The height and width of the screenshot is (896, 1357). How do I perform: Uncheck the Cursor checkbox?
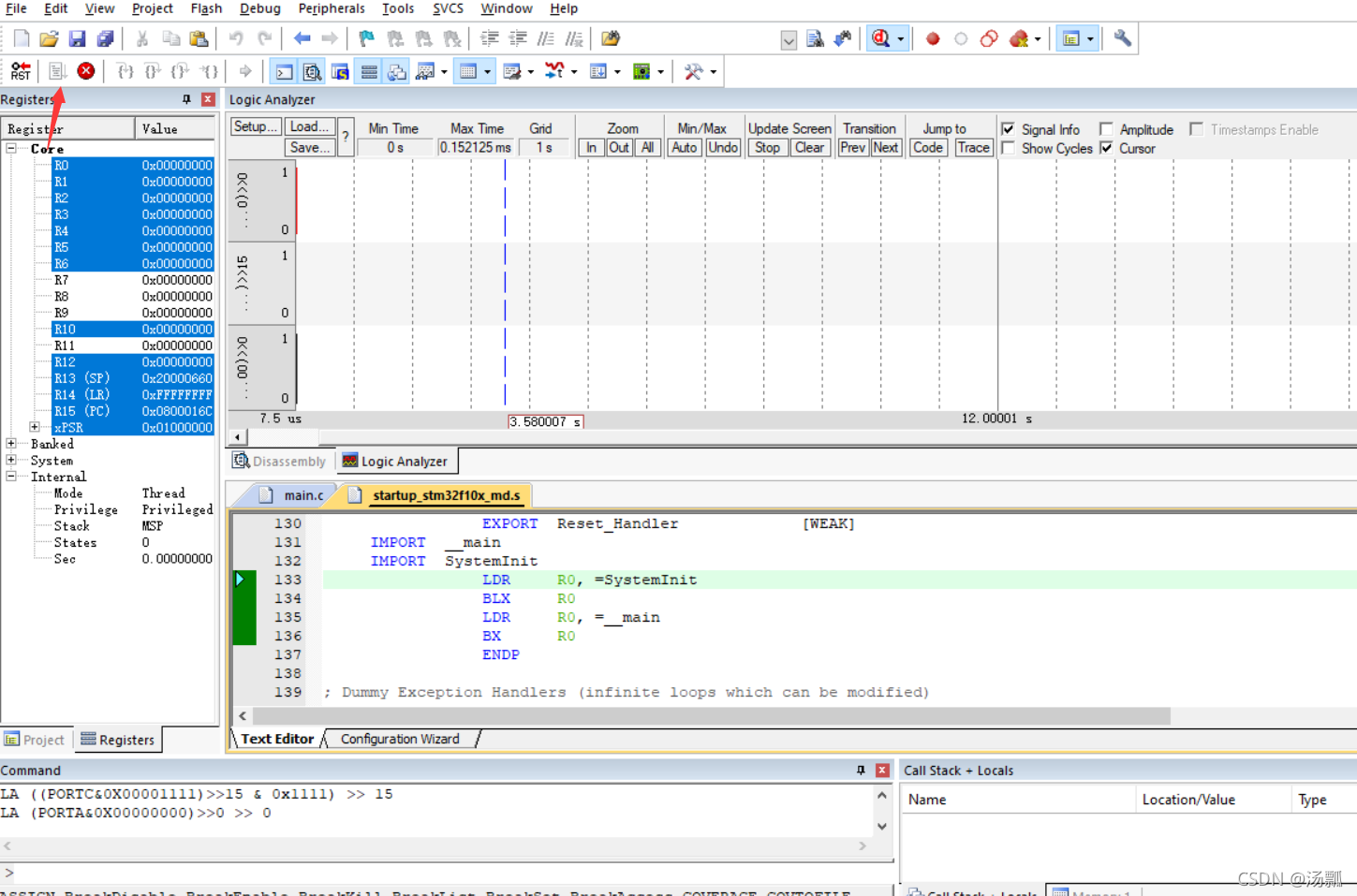click(x=1107, y=148)
